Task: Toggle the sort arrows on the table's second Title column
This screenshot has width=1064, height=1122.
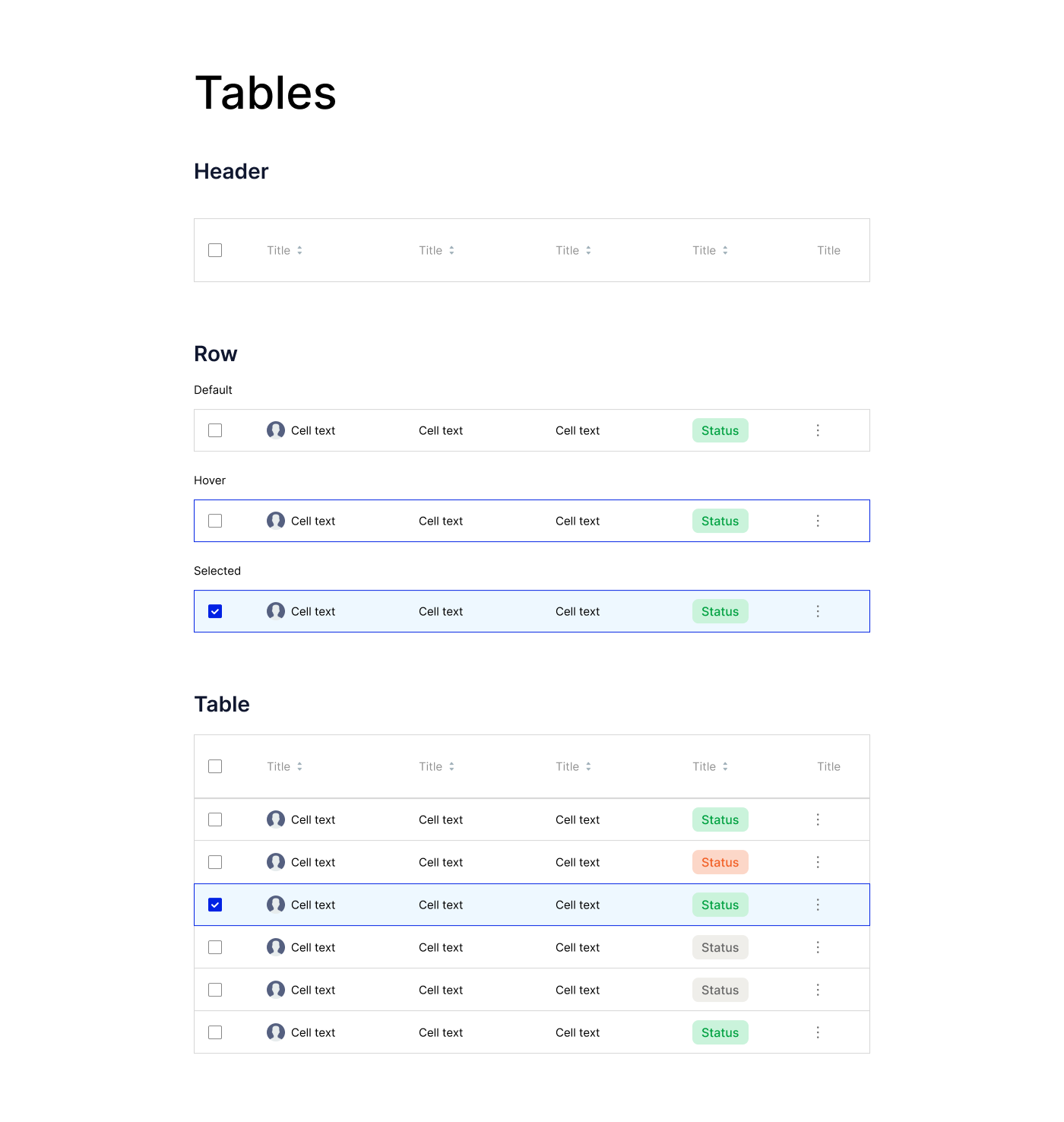Action: 451,766
